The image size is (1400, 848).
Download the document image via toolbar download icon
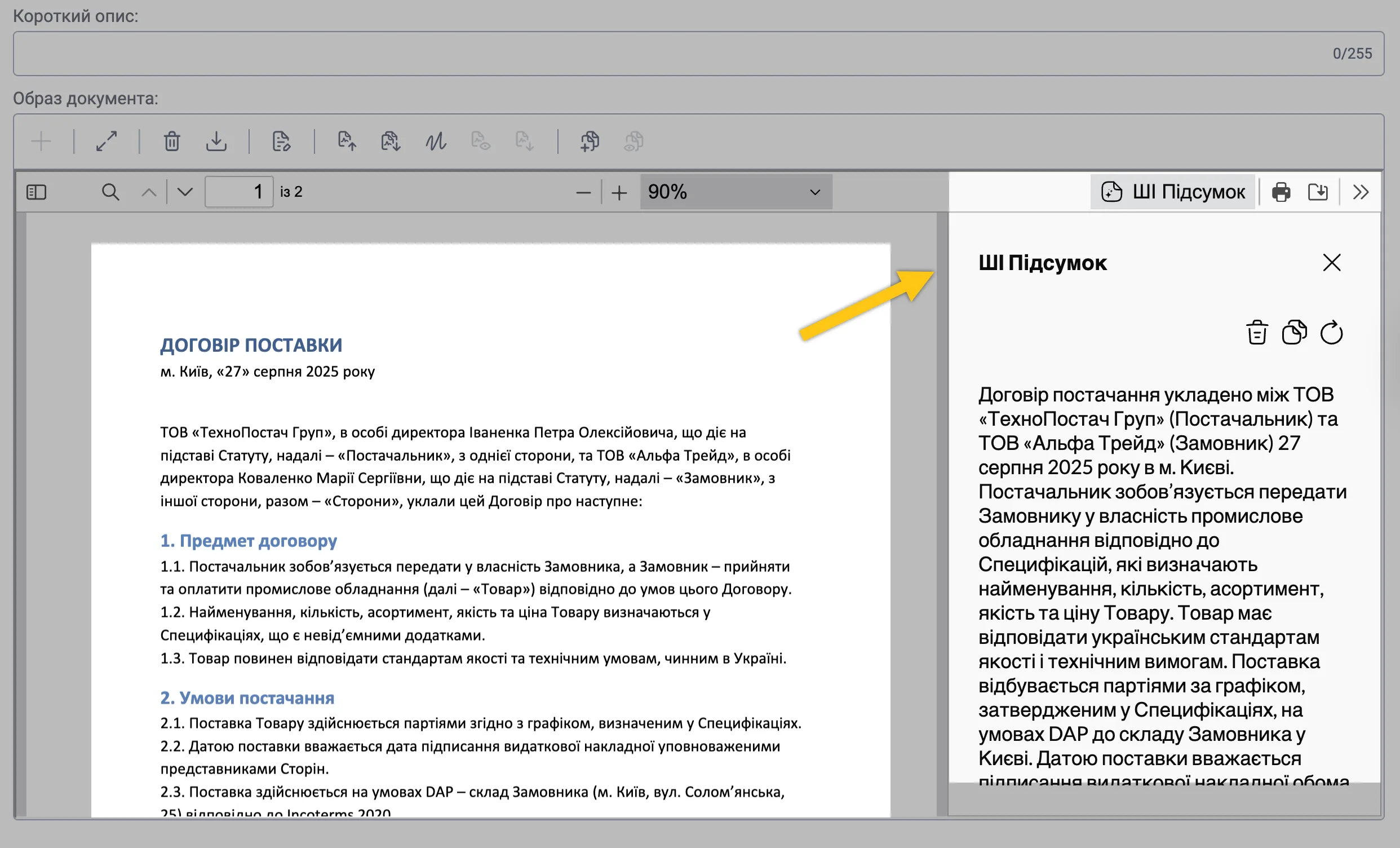click(x=216, y=142)
